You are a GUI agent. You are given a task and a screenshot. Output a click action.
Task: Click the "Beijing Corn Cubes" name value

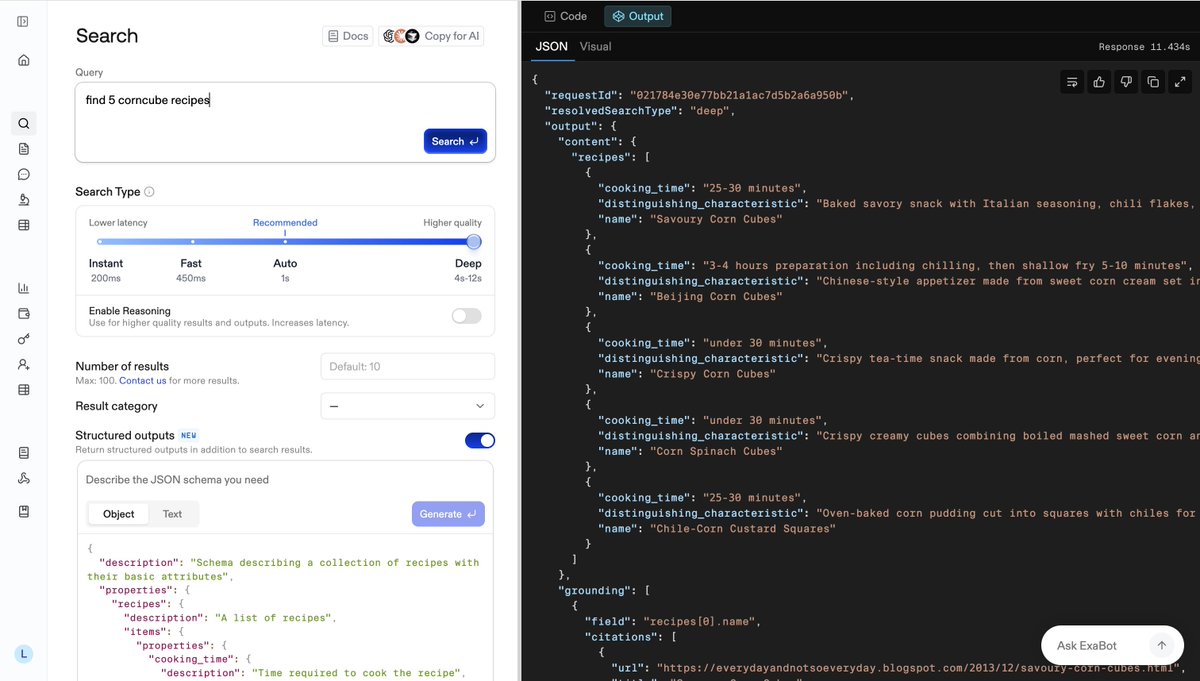click(x=716, y=296)
